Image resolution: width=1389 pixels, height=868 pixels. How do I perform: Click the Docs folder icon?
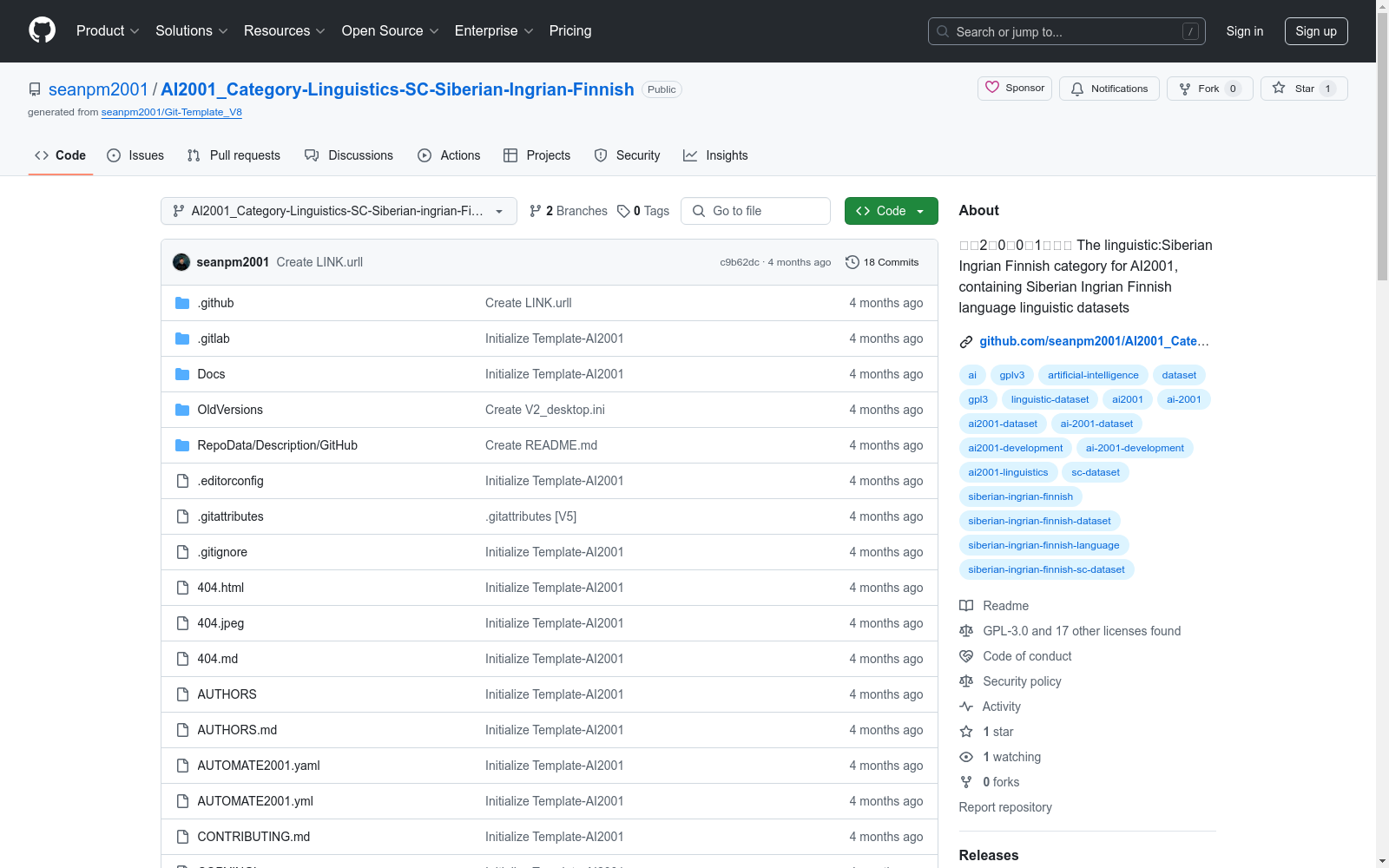[182, 374]
